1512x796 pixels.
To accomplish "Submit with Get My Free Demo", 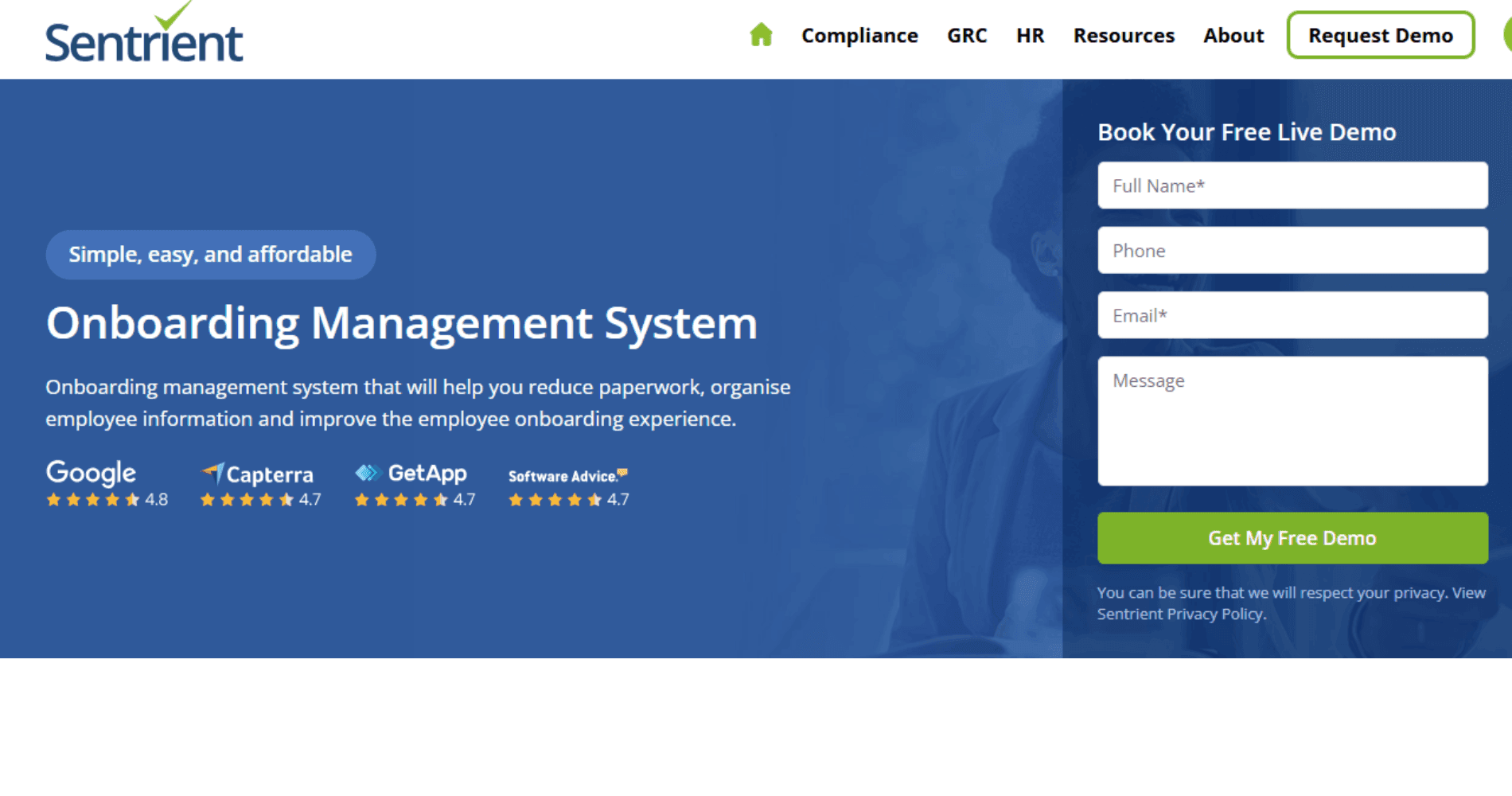I will (x=1292, y=538).
